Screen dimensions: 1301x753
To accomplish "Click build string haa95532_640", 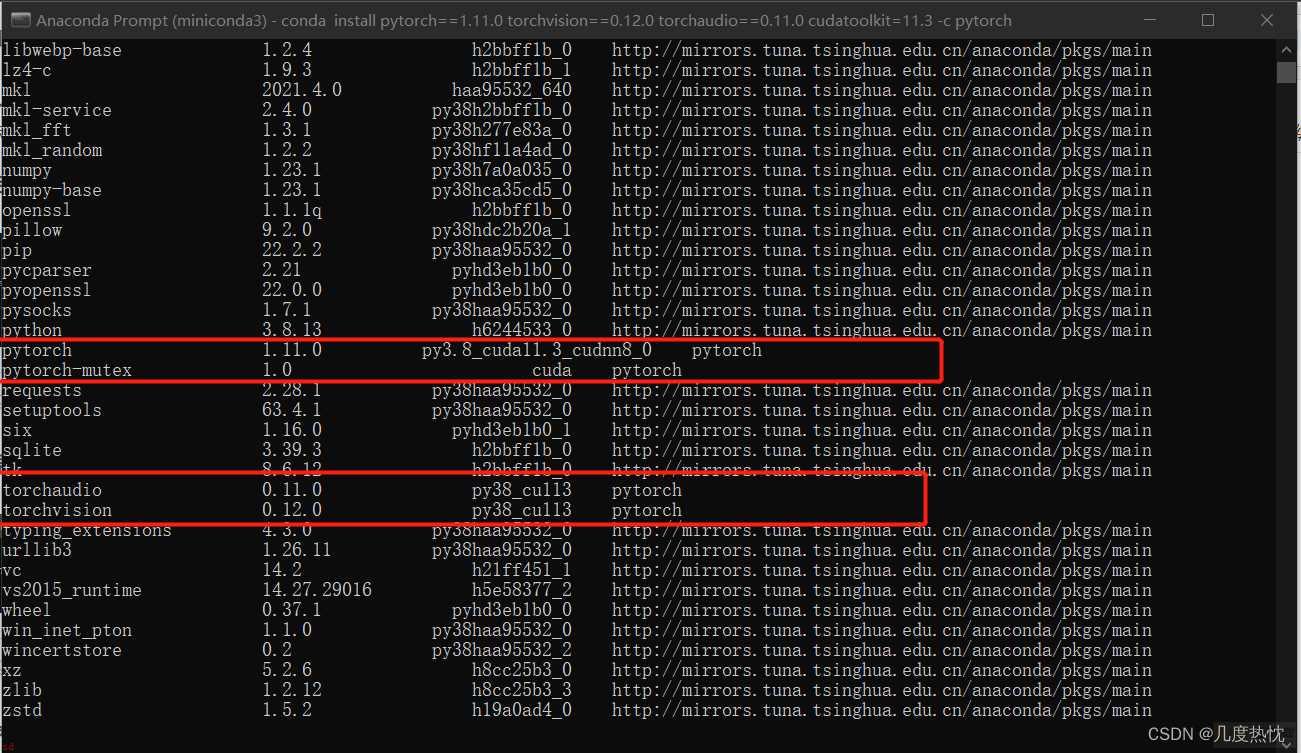I will coord(512,90).
